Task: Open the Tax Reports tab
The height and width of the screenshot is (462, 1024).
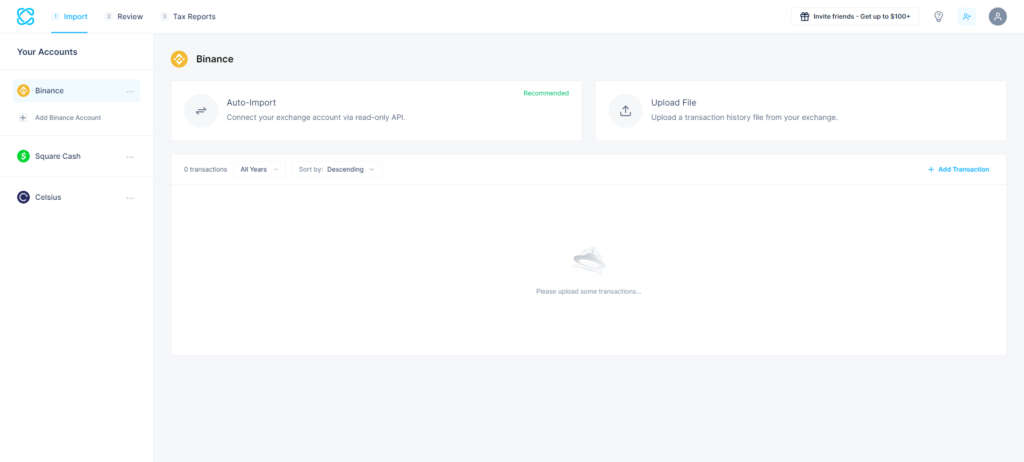Action: [x=188, y=16]
